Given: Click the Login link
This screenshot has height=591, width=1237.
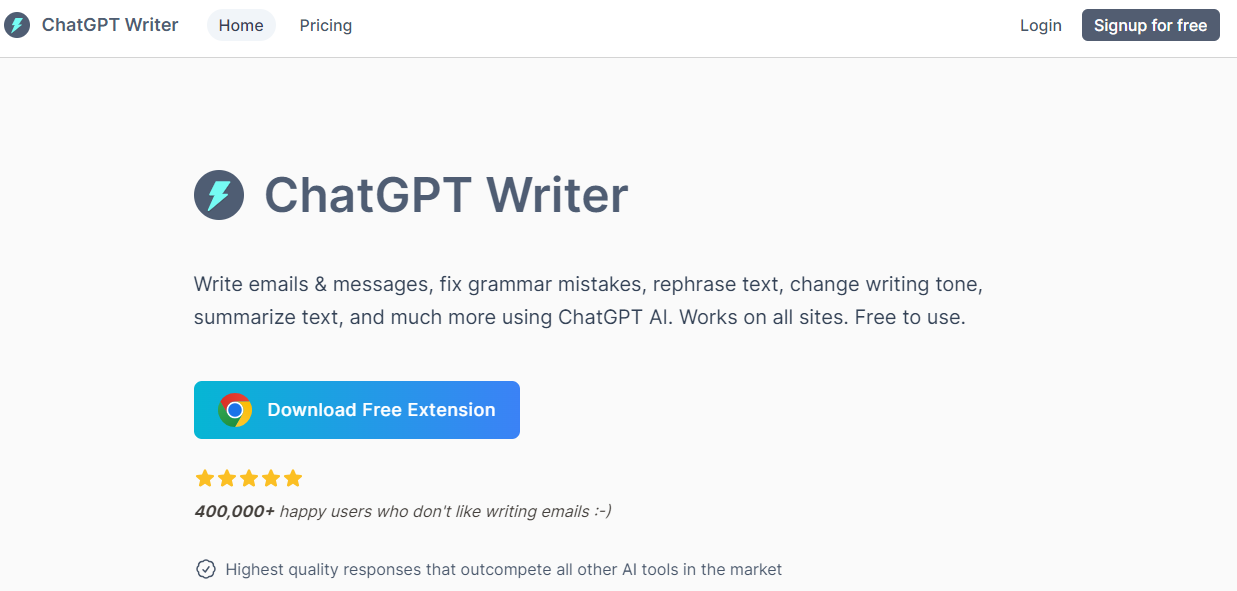Looking at the screenshot, I should coord(1041,25).
